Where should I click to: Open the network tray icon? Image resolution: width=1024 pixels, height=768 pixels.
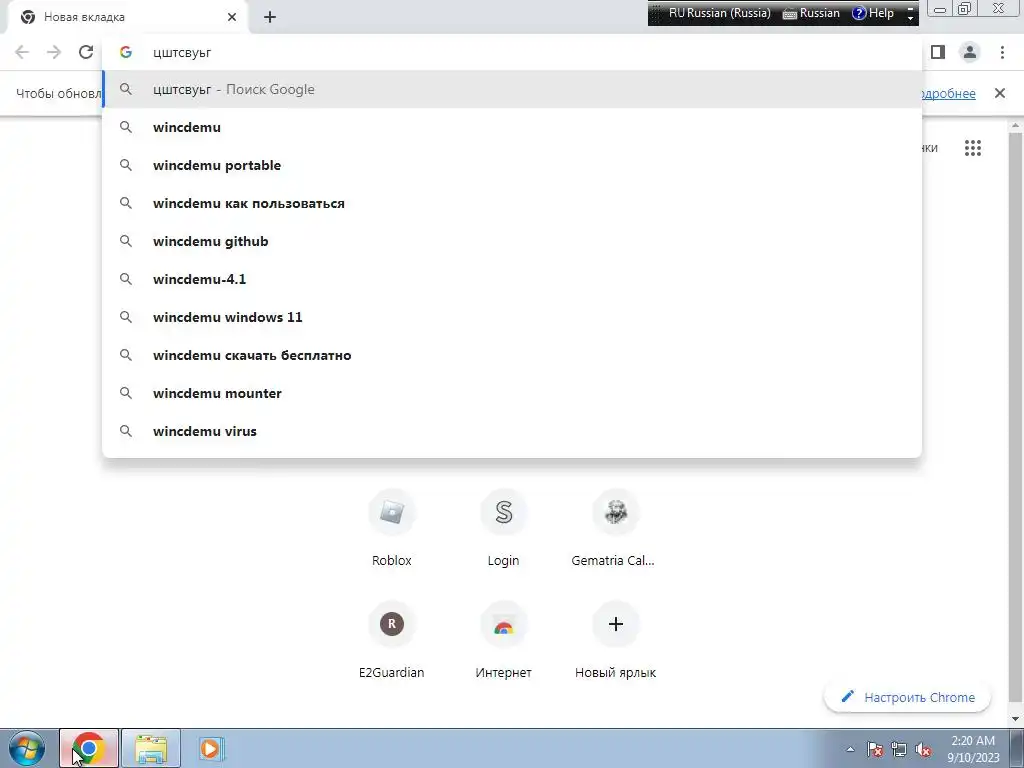pyautogui.click(x=899, y=749)
